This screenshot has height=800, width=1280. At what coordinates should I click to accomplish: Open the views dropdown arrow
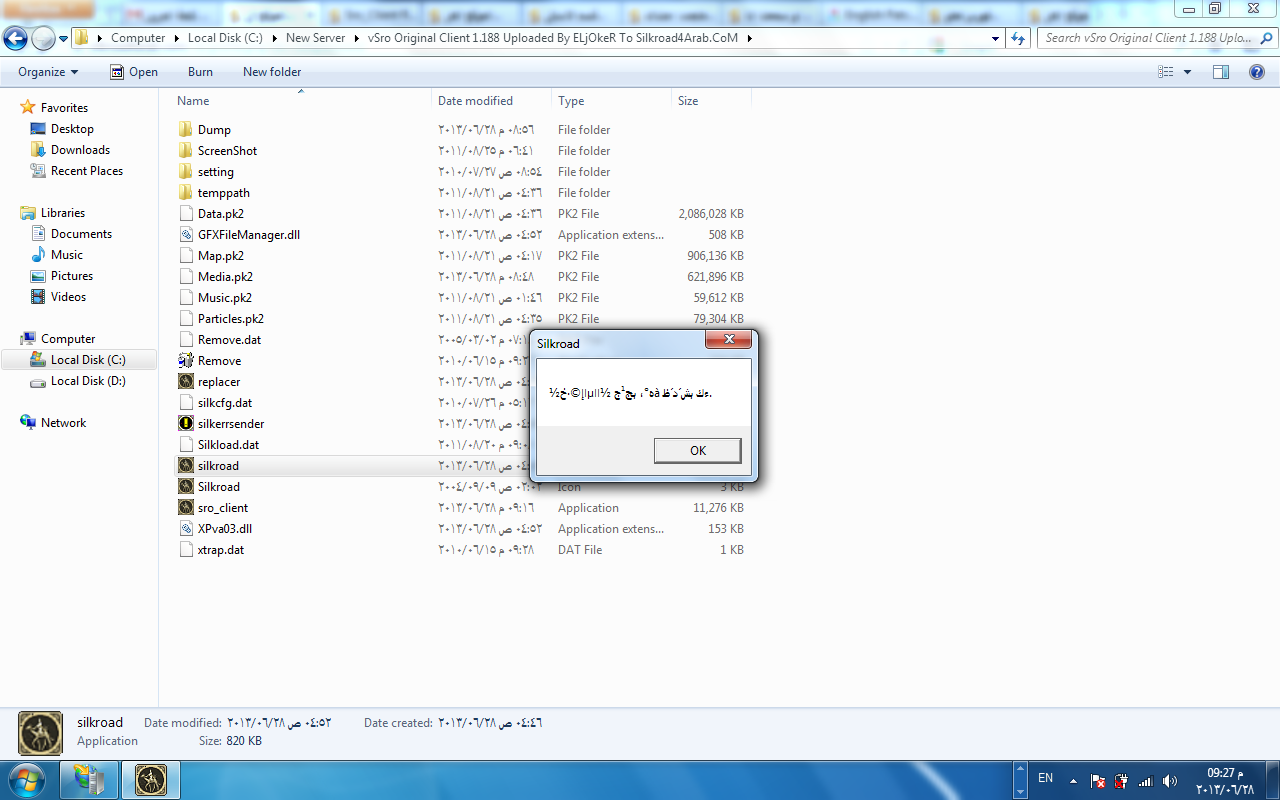[1187, 72]
